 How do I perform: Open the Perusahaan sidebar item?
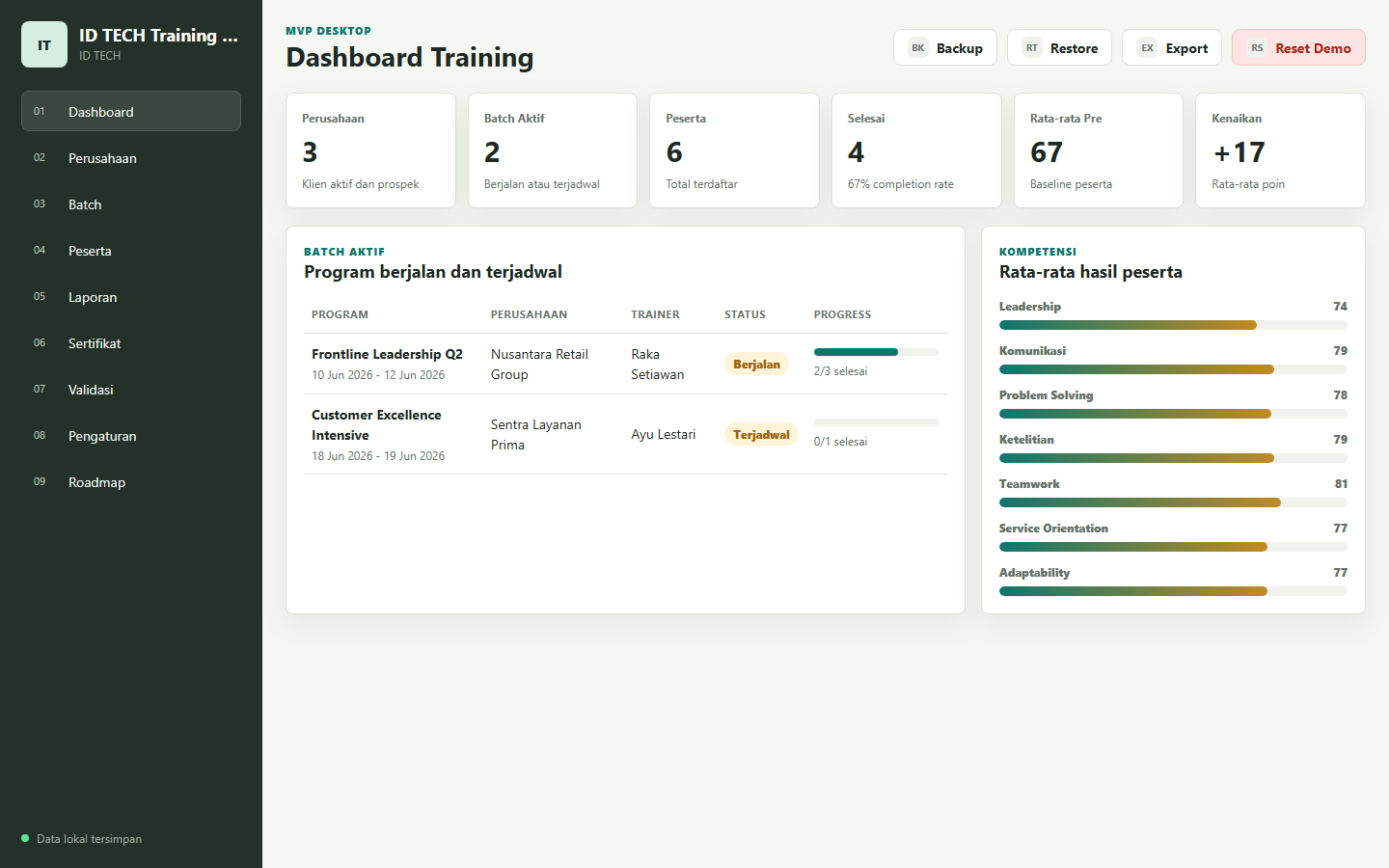tap(131, 158)
